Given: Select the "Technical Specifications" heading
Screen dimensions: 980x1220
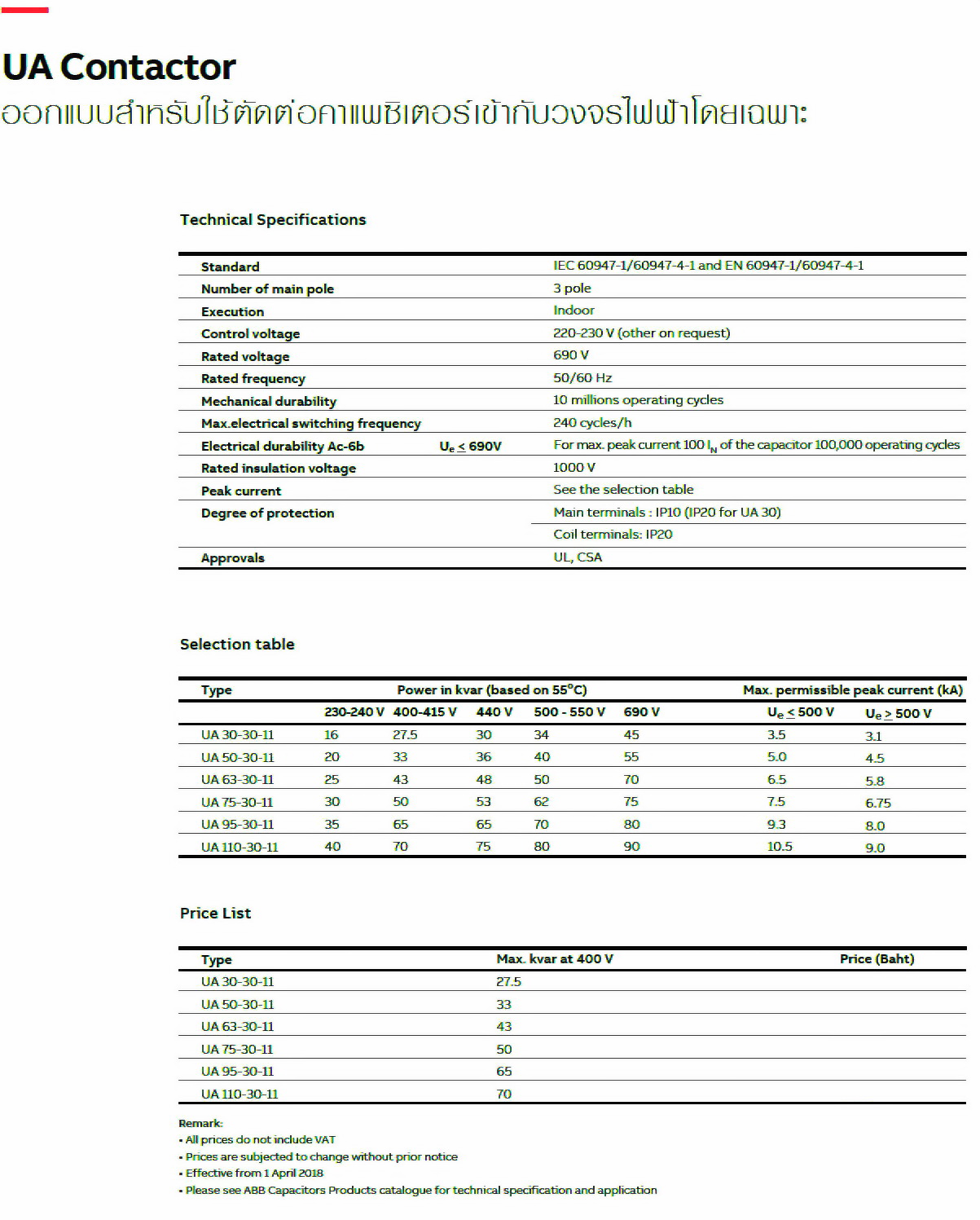Looking at the screenshot, I should coord(273,220).
